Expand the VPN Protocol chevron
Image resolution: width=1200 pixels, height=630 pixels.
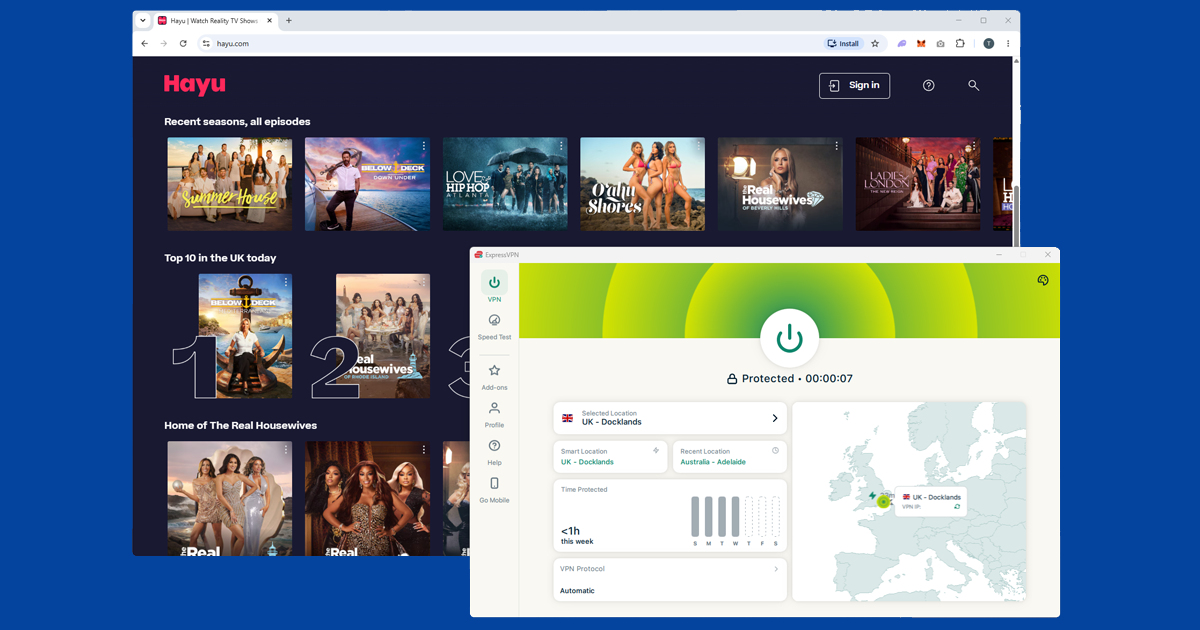(776, 569)
